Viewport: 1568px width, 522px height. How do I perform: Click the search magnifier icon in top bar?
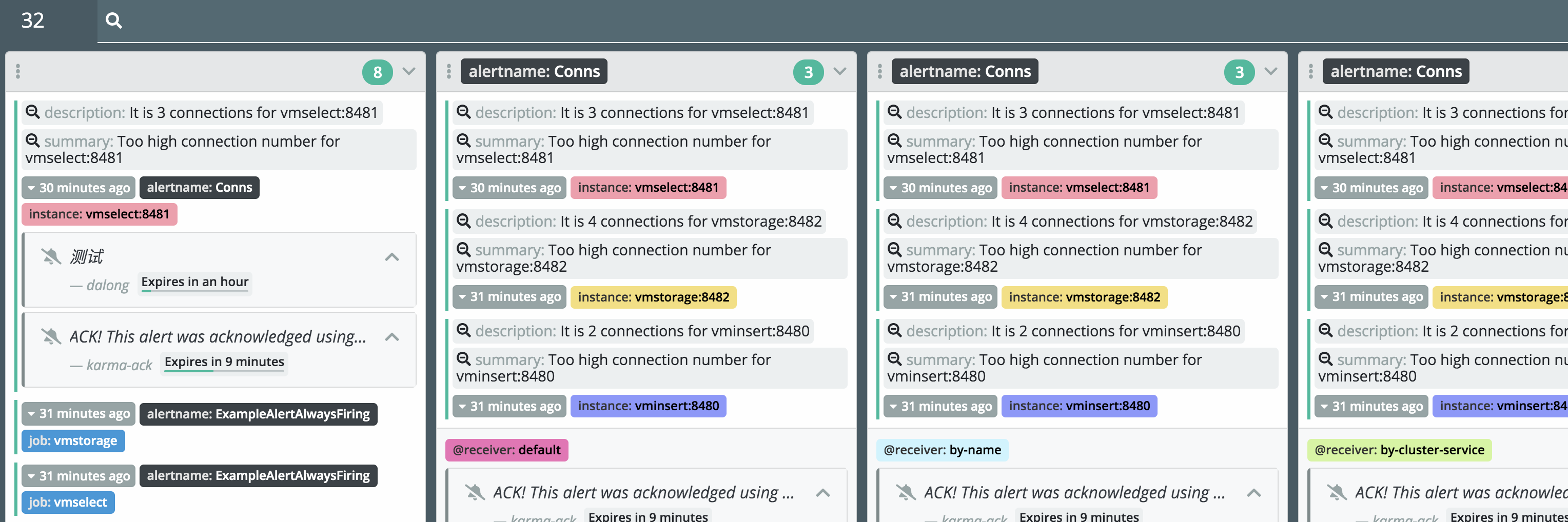(114, 21)
